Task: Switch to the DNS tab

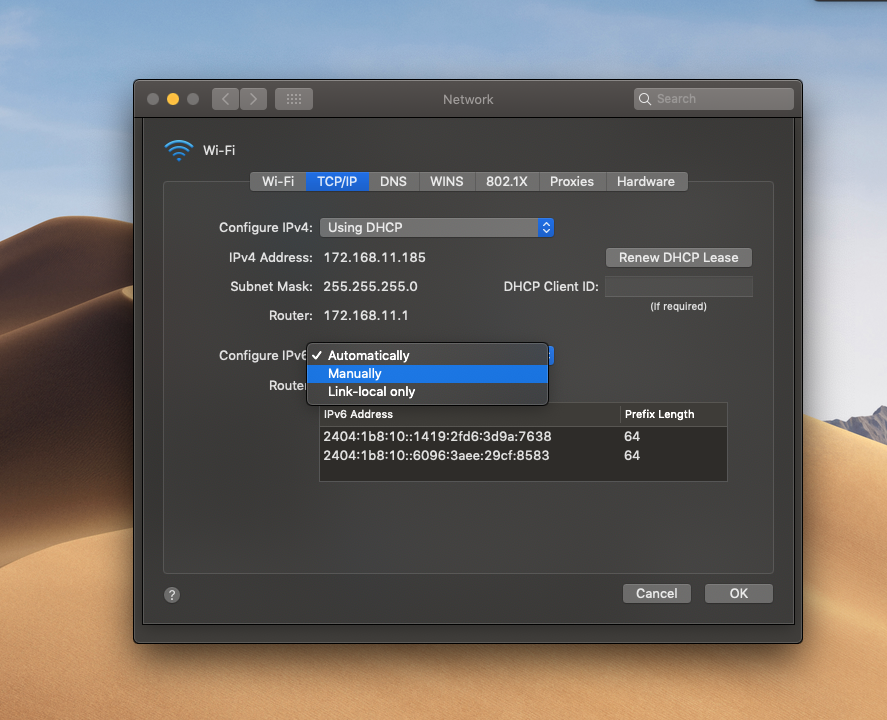Action: (393, 182)
